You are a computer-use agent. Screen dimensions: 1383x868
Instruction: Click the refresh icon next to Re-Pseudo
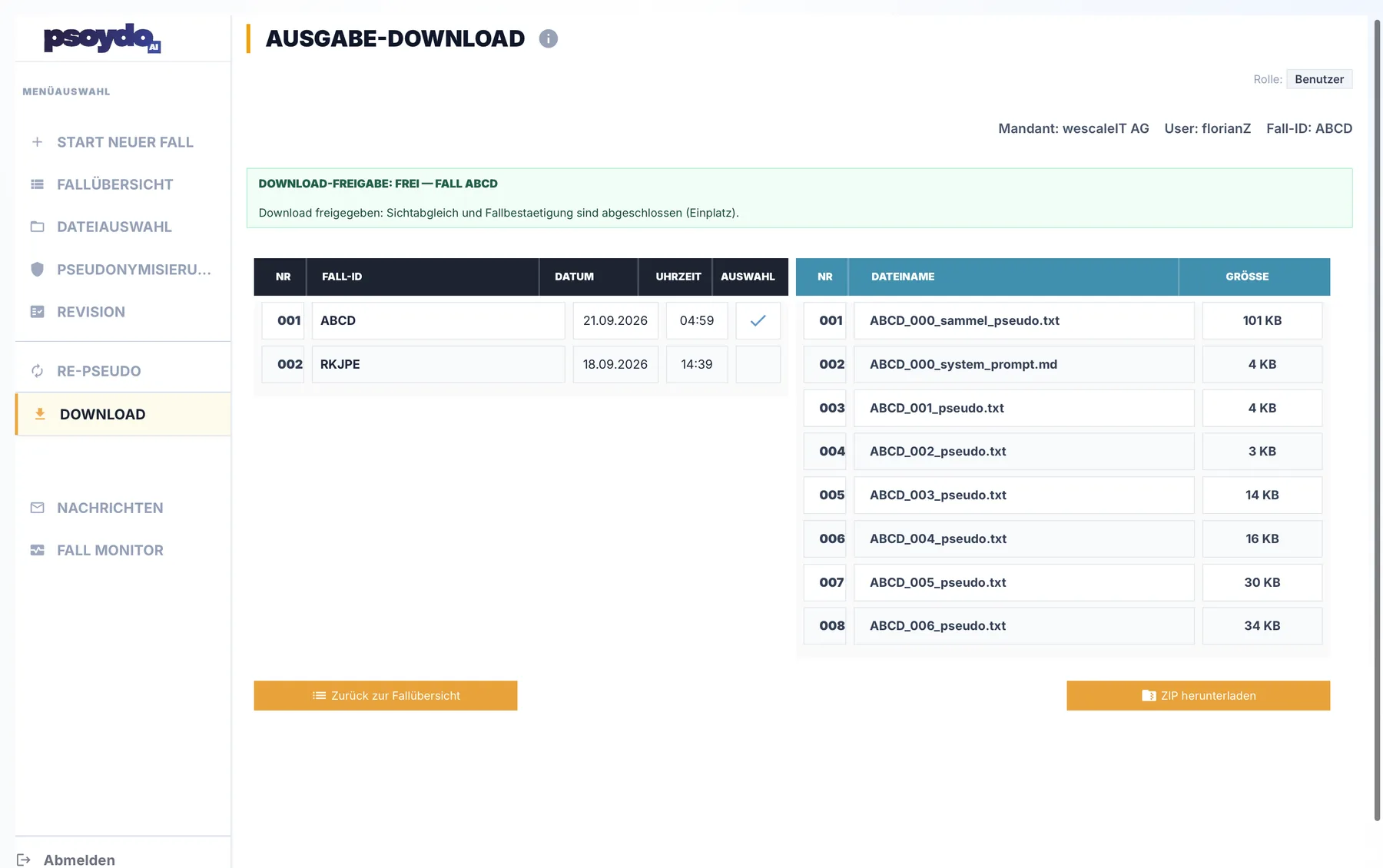(x=37, y=371)
